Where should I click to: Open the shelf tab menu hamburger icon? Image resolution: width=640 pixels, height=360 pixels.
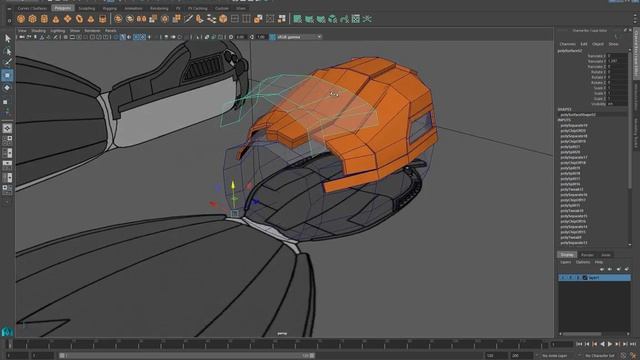[x=9, y=8]
